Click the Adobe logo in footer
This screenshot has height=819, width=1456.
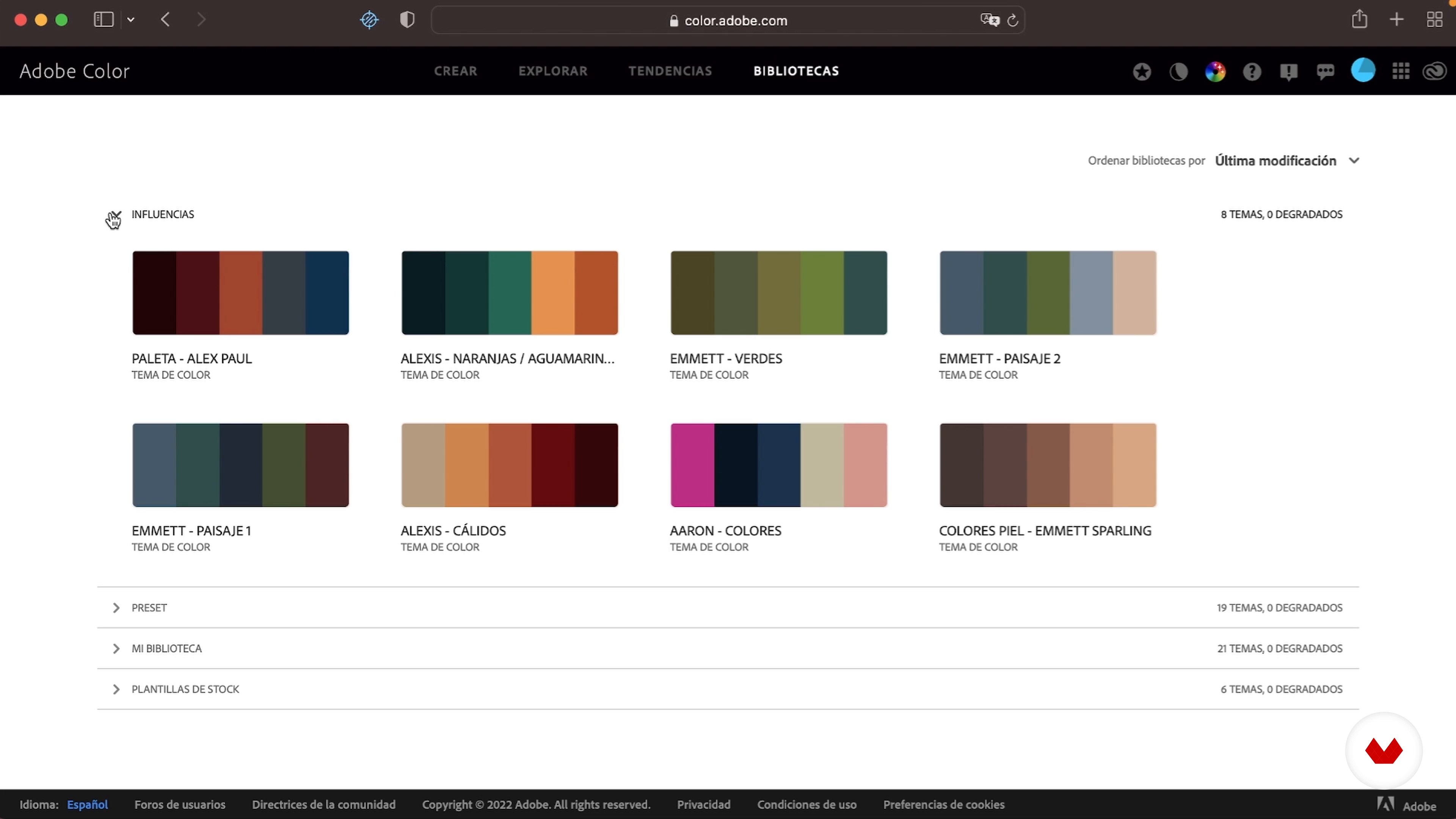pyautogui.click(x=1406, y=805)
